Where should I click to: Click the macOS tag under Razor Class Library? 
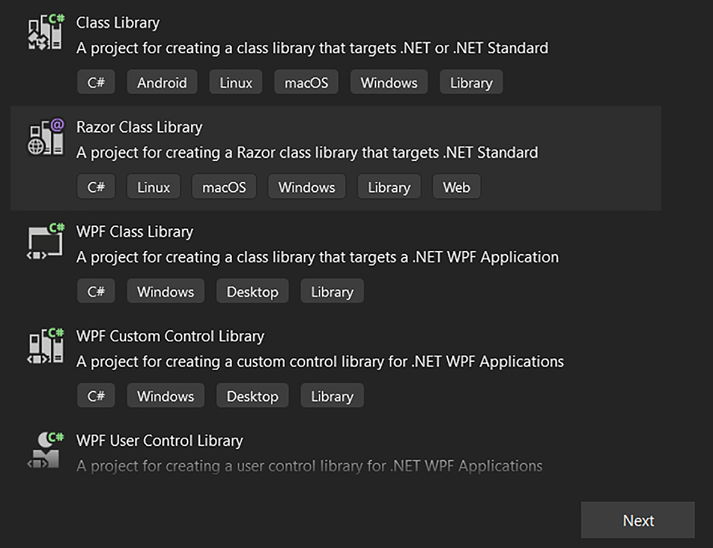click(x=224, y=187)
